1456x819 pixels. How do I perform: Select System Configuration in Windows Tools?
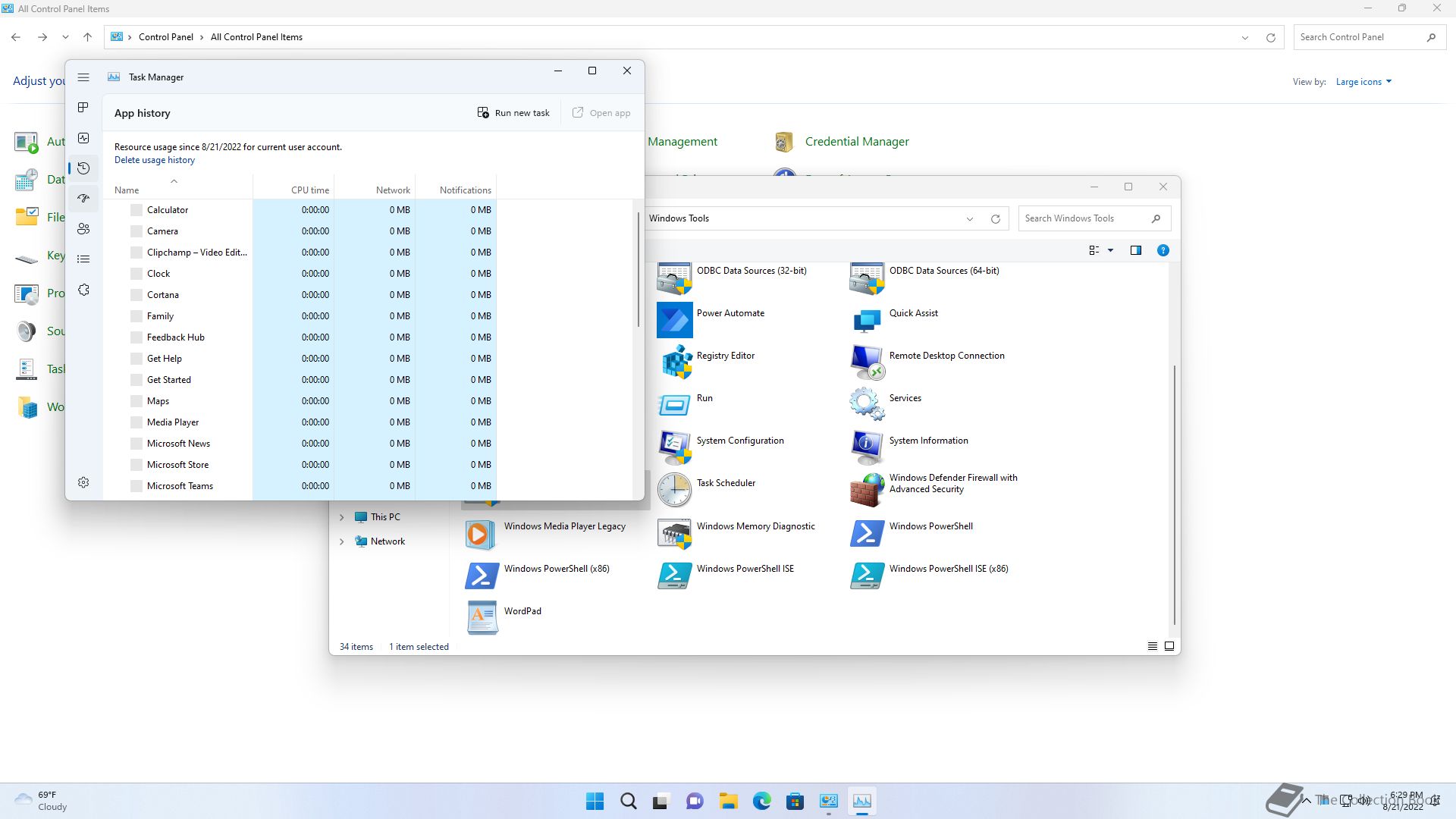coord(720,447)
